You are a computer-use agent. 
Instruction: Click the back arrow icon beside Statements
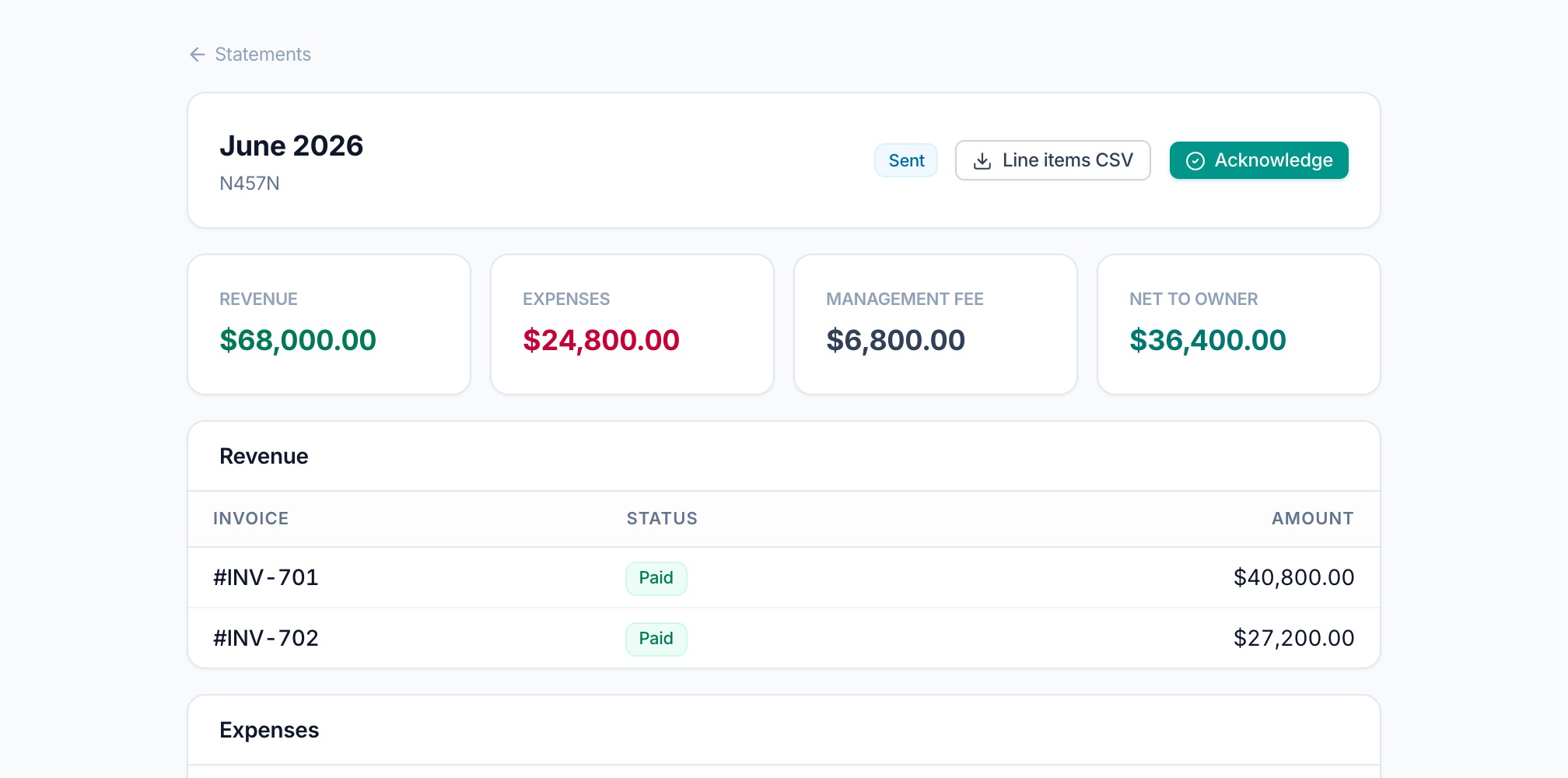point(198,54)
